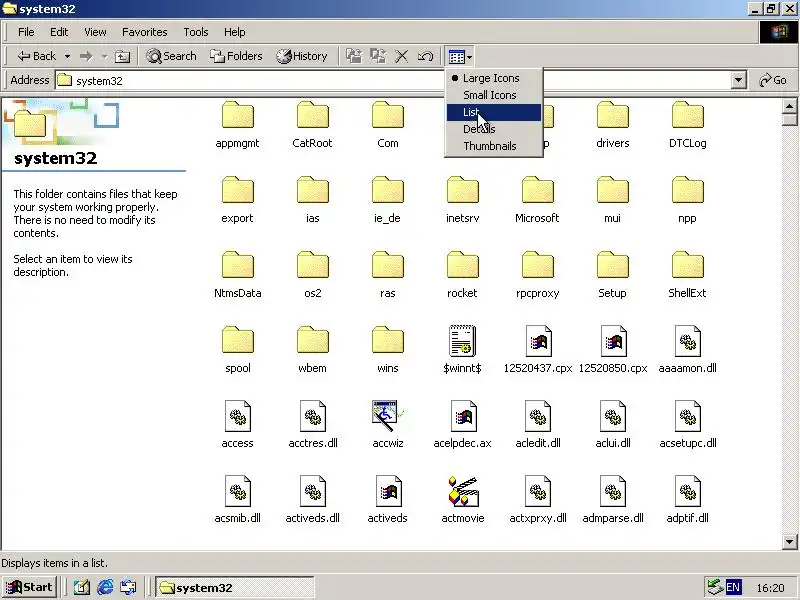The width and height of the screenshot is (800, 600).
Task: Open the Edit menu
Action: 59,32
